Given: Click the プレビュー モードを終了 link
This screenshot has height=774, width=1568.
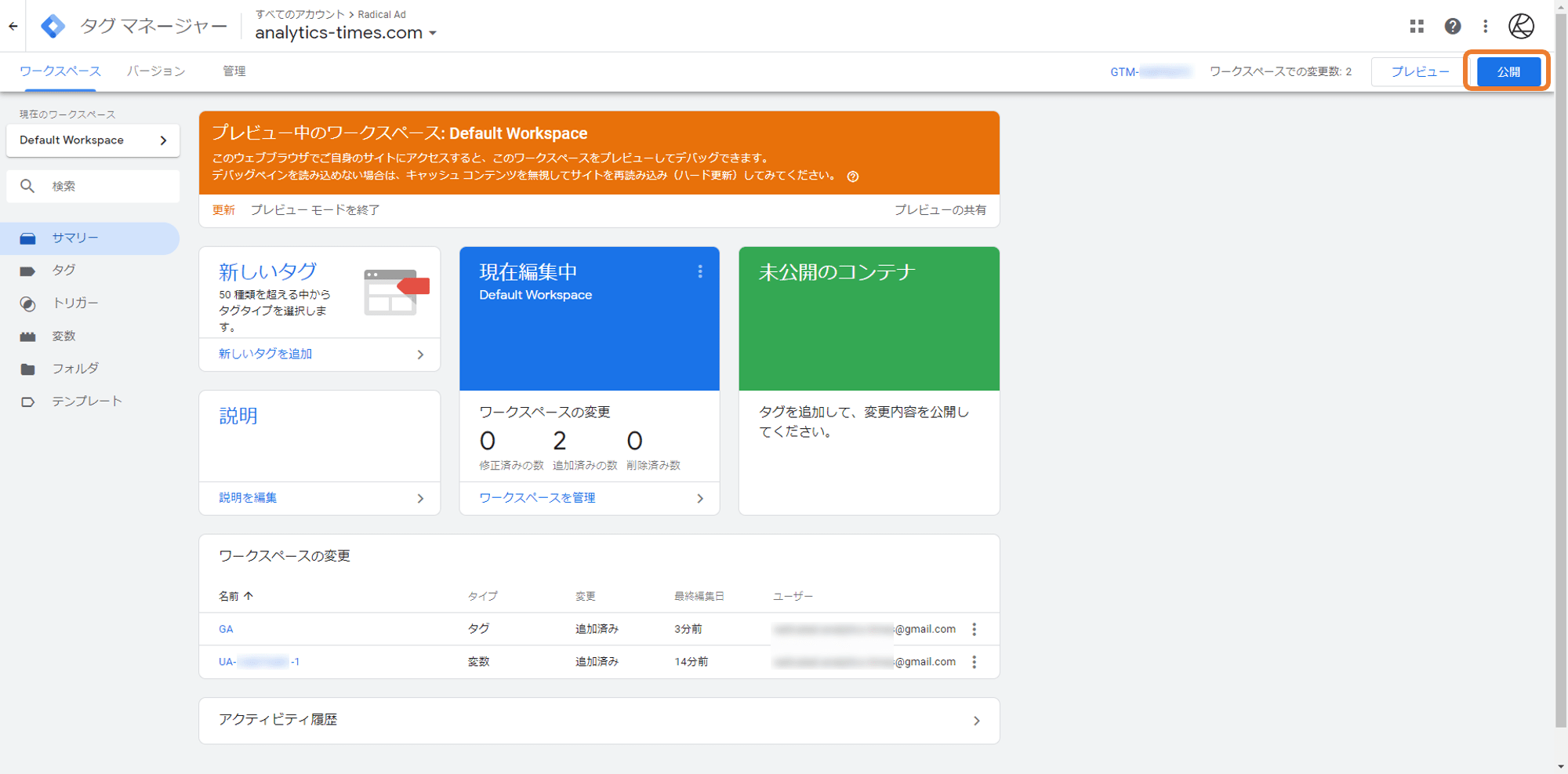Looking at the screenshot, I should click(x=315, y=210).
